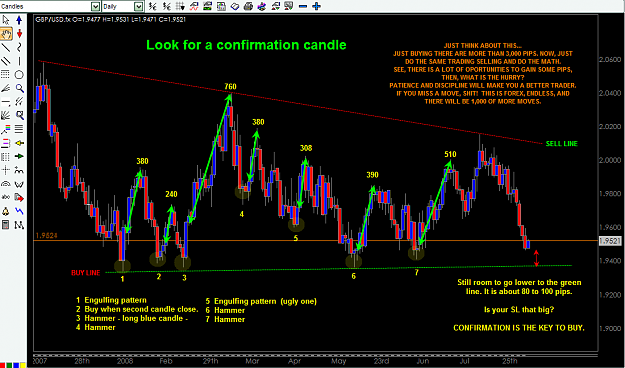Select the horizontal line tool
This screenshot has height=368, width=625.
[6, 102]
